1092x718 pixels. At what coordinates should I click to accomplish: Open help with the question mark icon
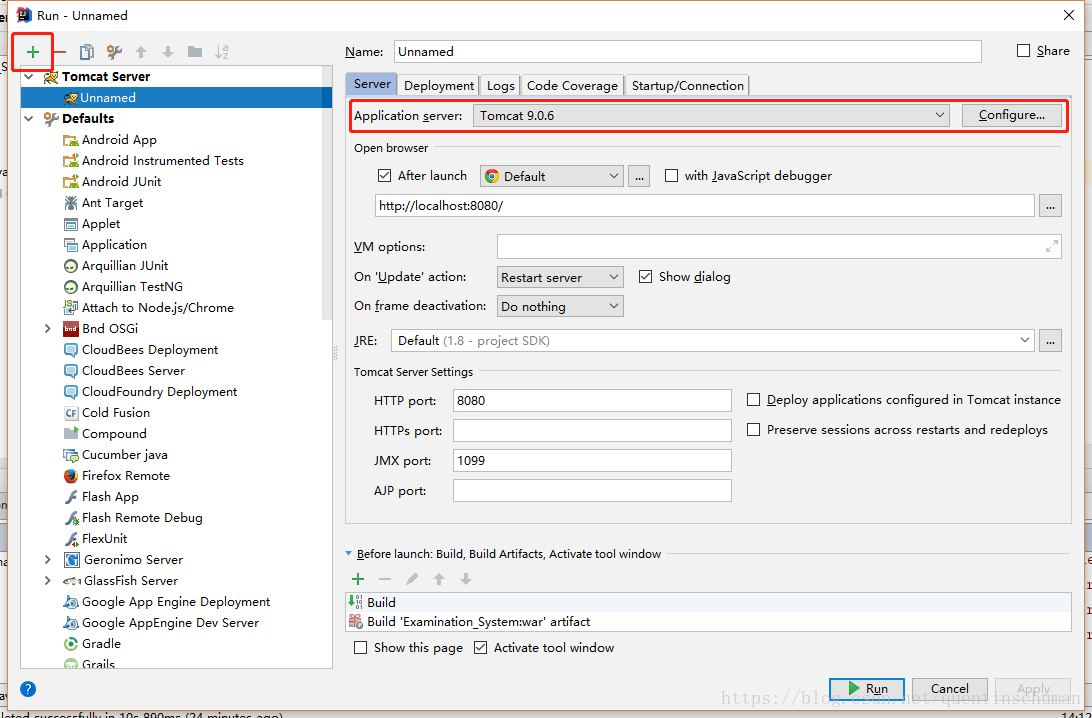point(28,689)
